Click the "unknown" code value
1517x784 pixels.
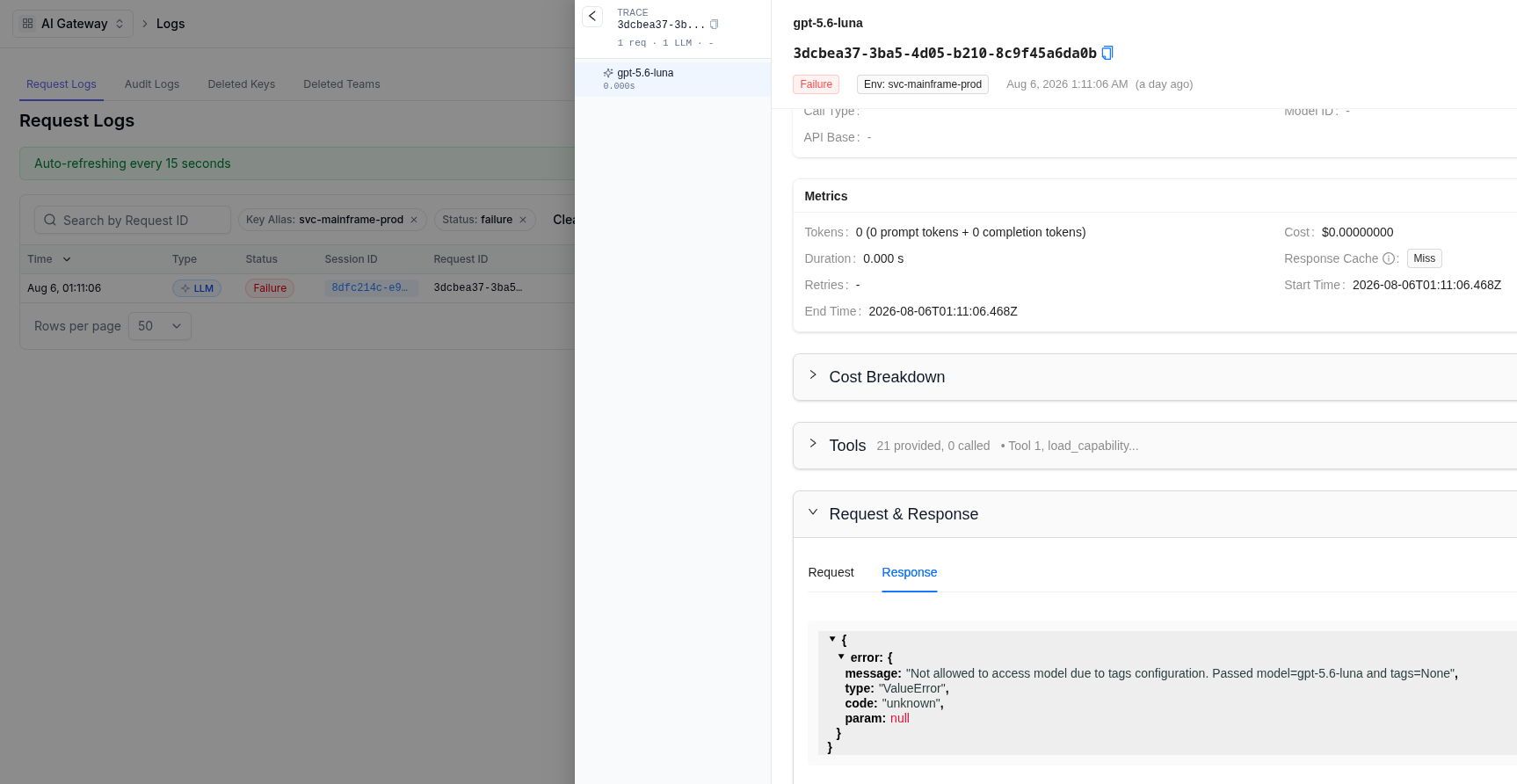pyautogui.click(x=911, y=703)
